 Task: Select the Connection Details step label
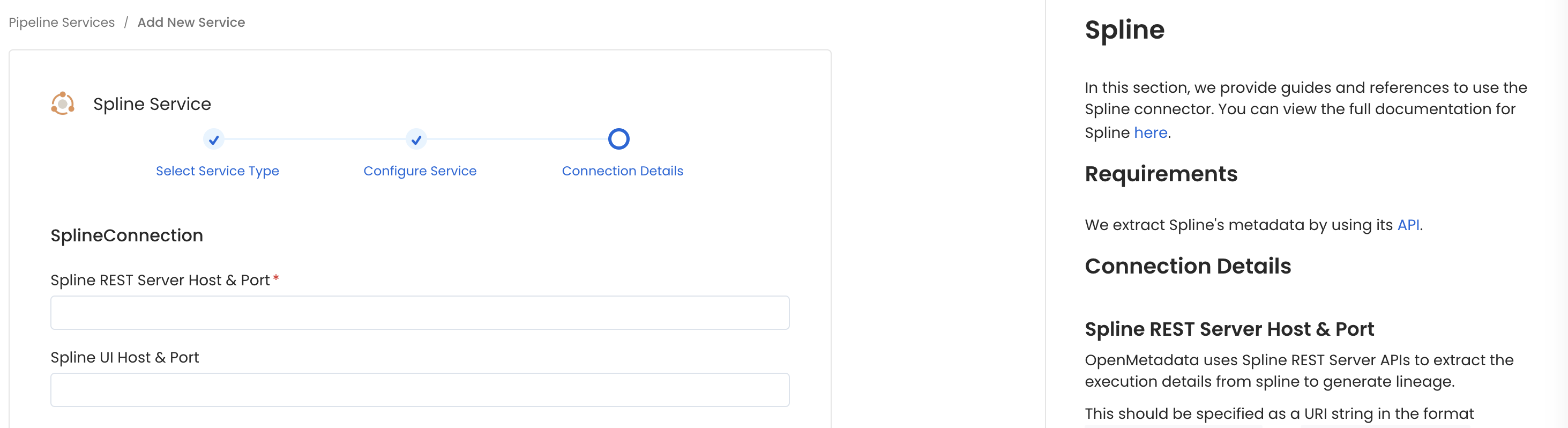[x=622, y=171]
